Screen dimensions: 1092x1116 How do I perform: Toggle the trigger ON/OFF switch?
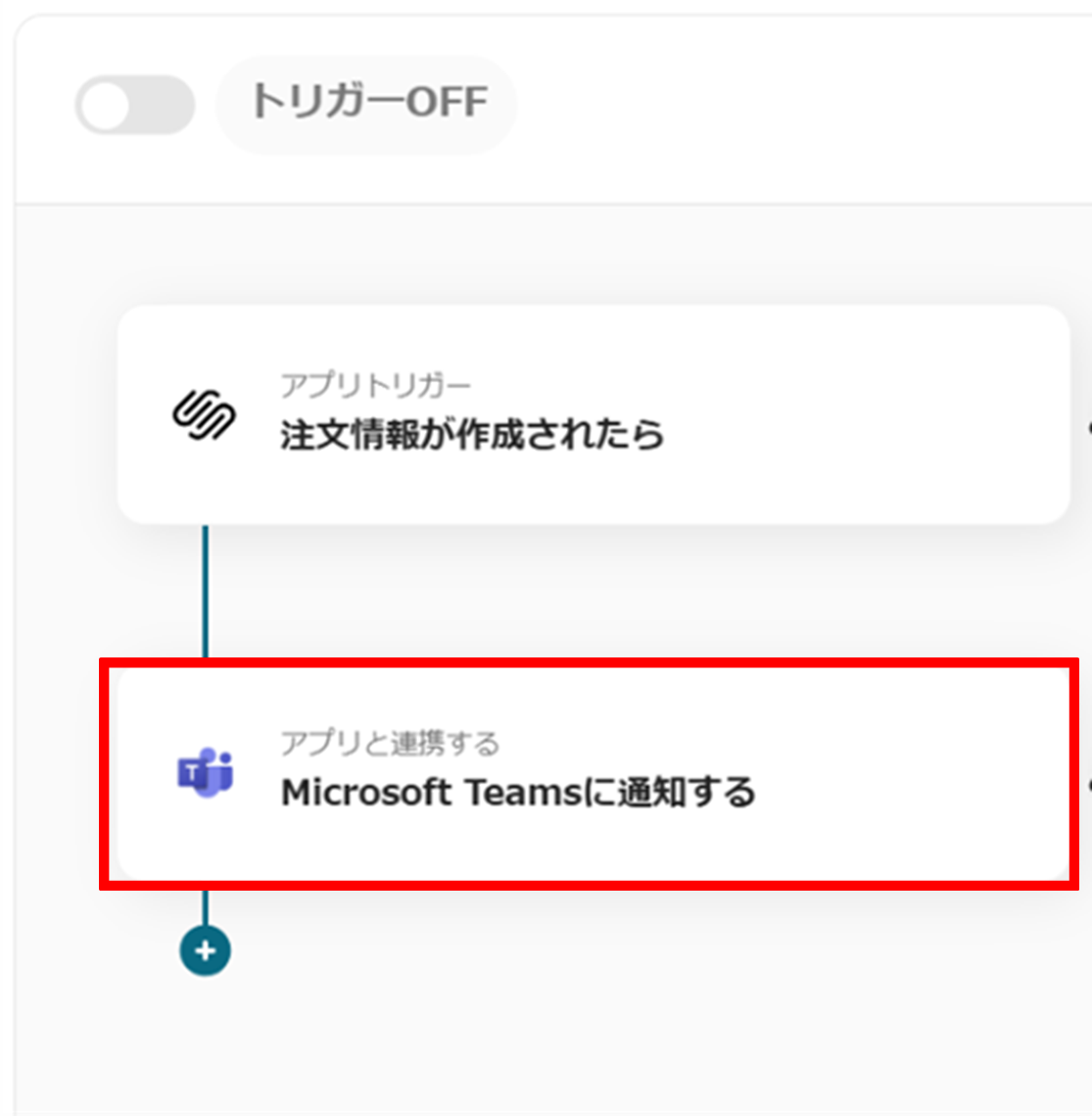pyautogui.click(x=135, y=106)
